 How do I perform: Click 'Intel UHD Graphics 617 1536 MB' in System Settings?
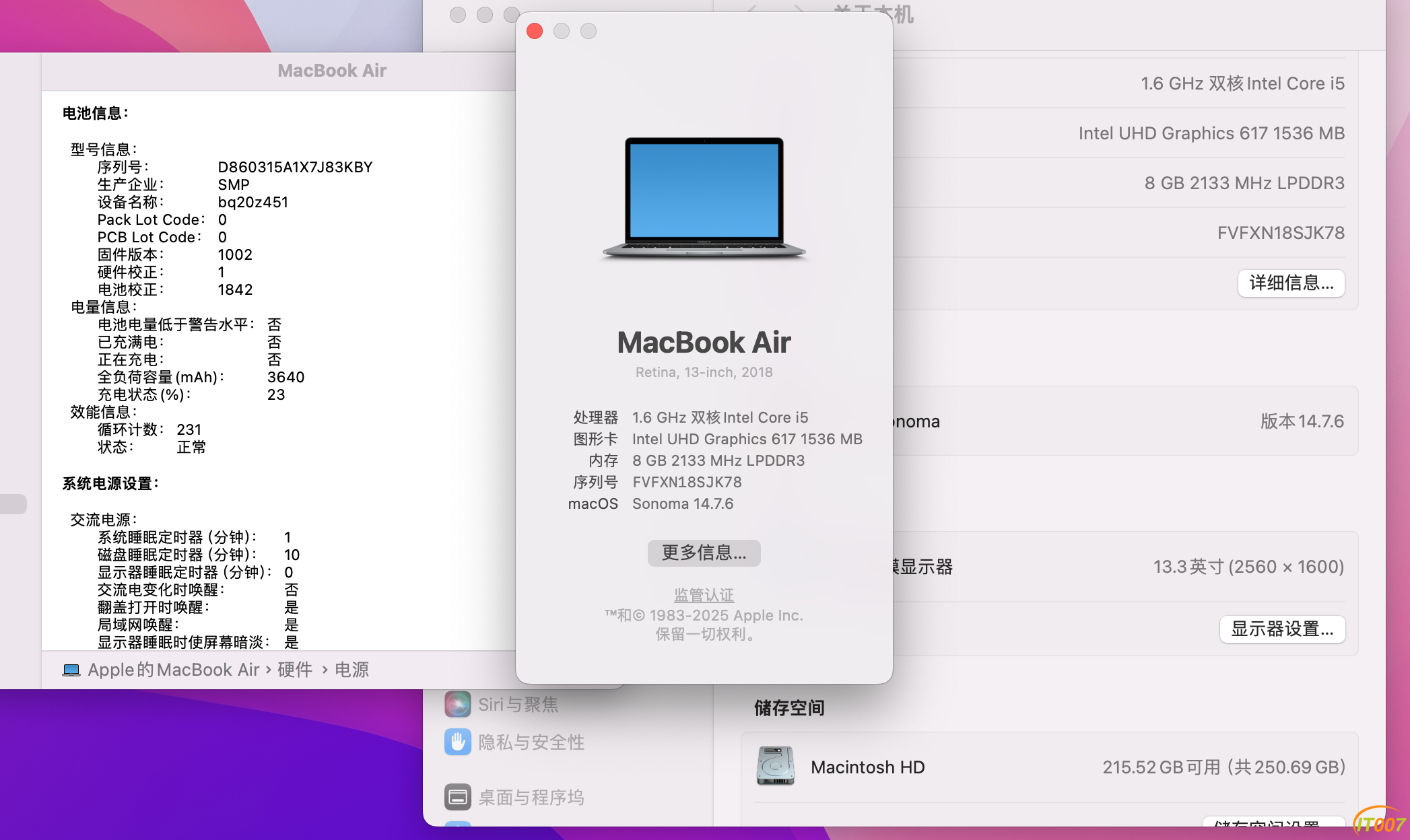[1211, 133]
